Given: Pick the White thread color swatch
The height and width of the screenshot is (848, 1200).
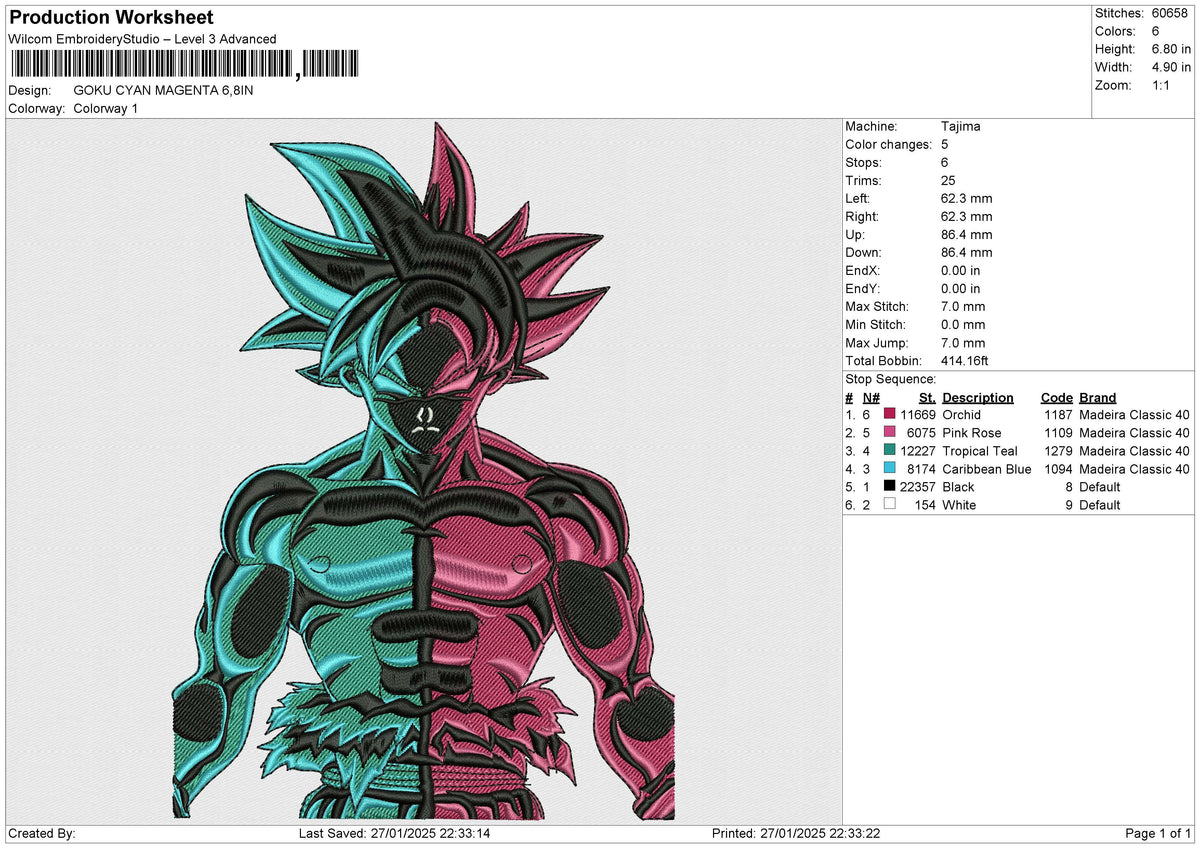Looking at the screenshot, I should coord(889,504).
